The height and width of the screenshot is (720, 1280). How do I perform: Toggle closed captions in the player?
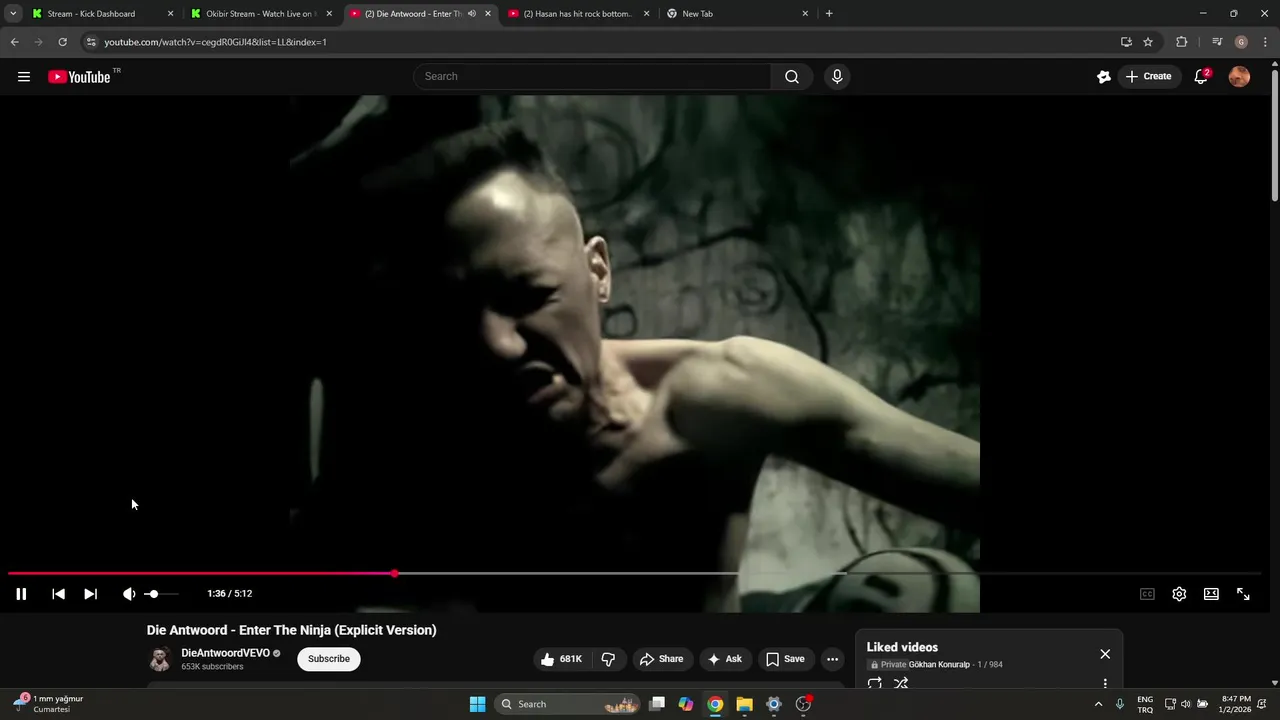[1147, 594]
